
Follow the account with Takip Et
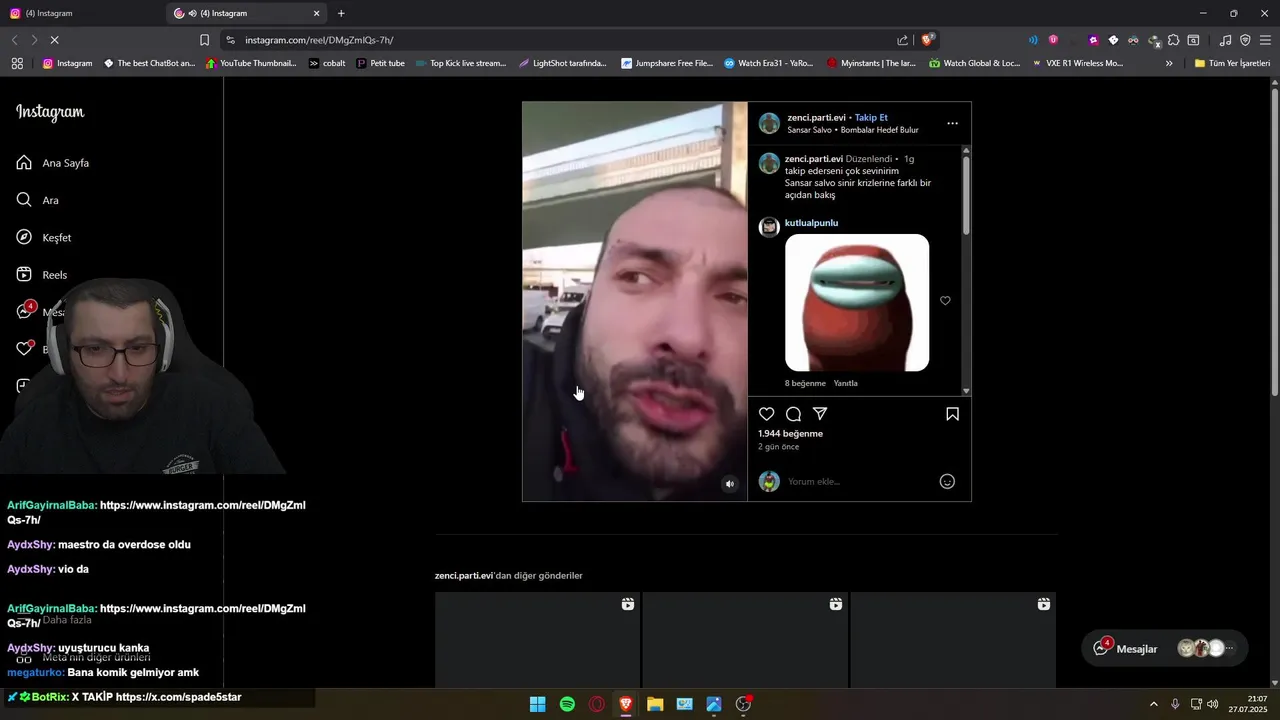coord(871,117)
